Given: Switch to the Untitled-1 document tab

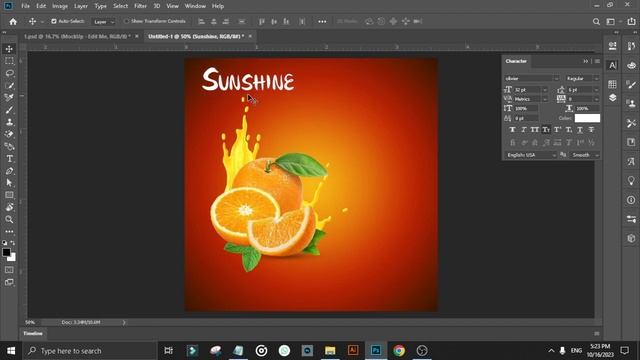Looking at the screenshot, I should (x=196, y=36).
